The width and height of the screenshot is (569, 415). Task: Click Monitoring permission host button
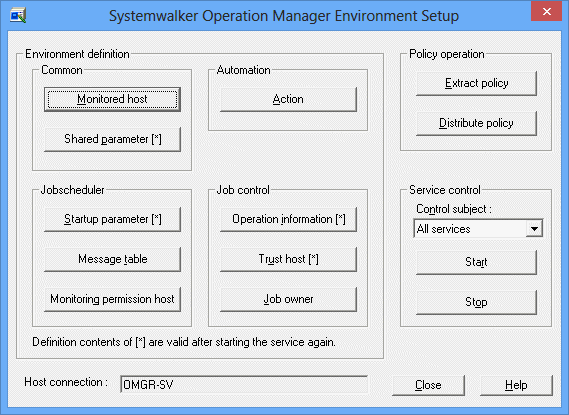[112, 299]
